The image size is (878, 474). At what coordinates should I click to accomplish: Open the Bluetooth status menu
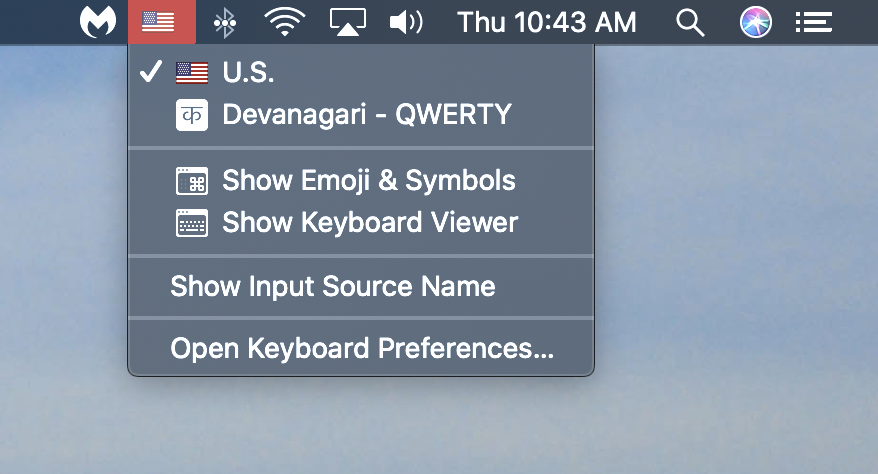(225, 22)
